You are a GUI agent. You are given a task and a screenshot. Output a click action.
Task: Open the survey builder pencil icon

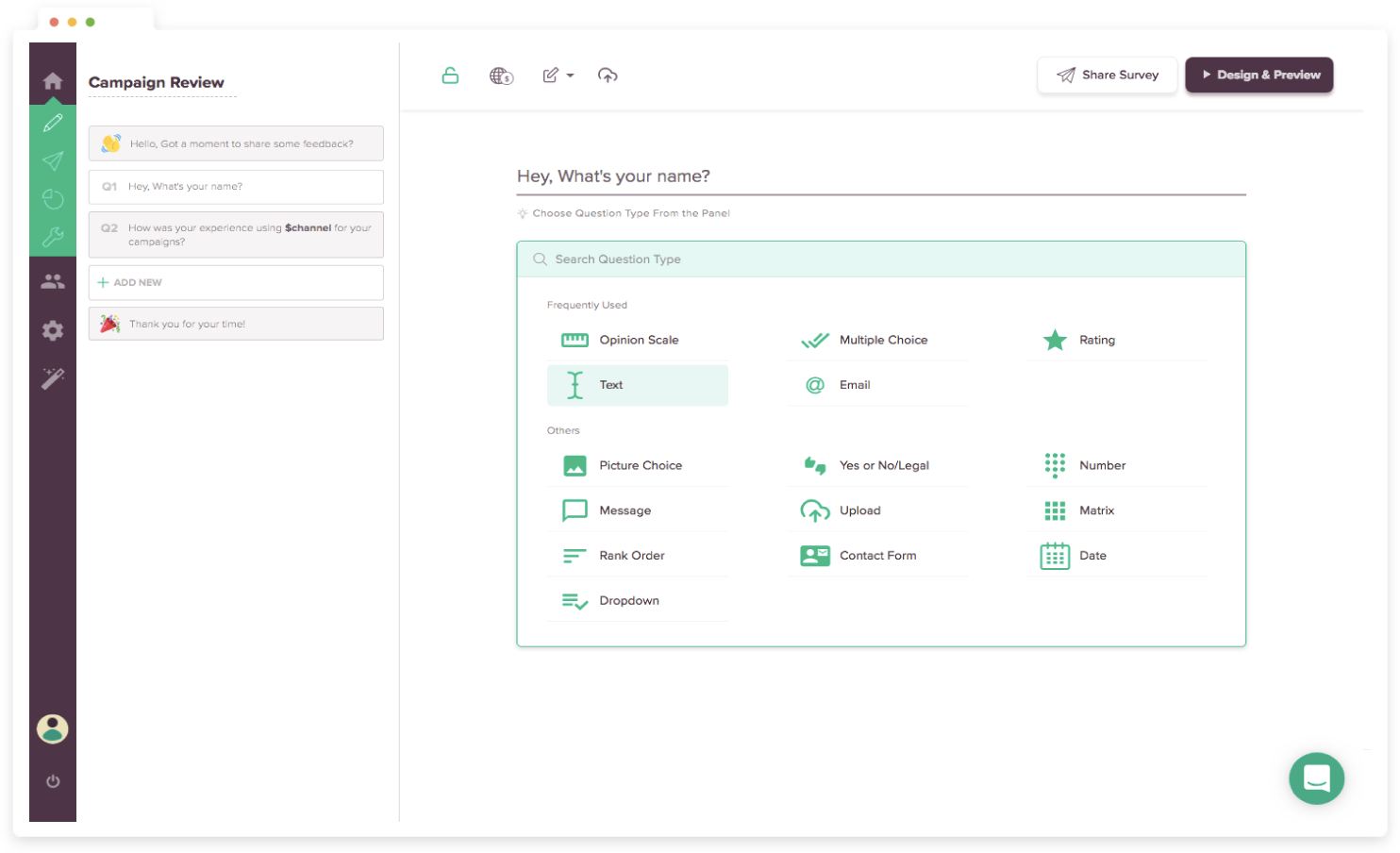click(53, 123)
